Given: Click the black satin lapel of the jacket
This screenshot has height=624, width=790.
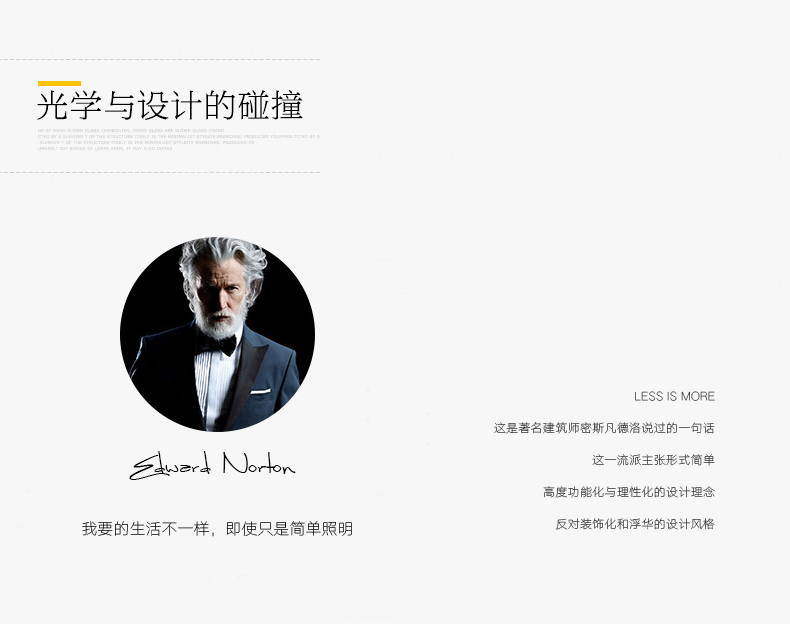Looking at the screenshot, I should coord(247,373).
